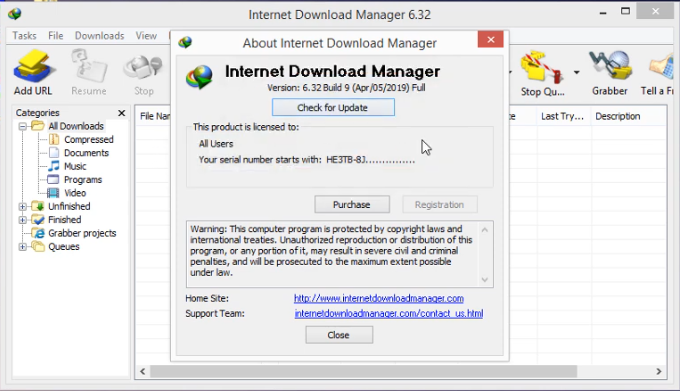Click warning text scroll up arrow
This screenshot has height=391, width=680.
click(485, 230)
